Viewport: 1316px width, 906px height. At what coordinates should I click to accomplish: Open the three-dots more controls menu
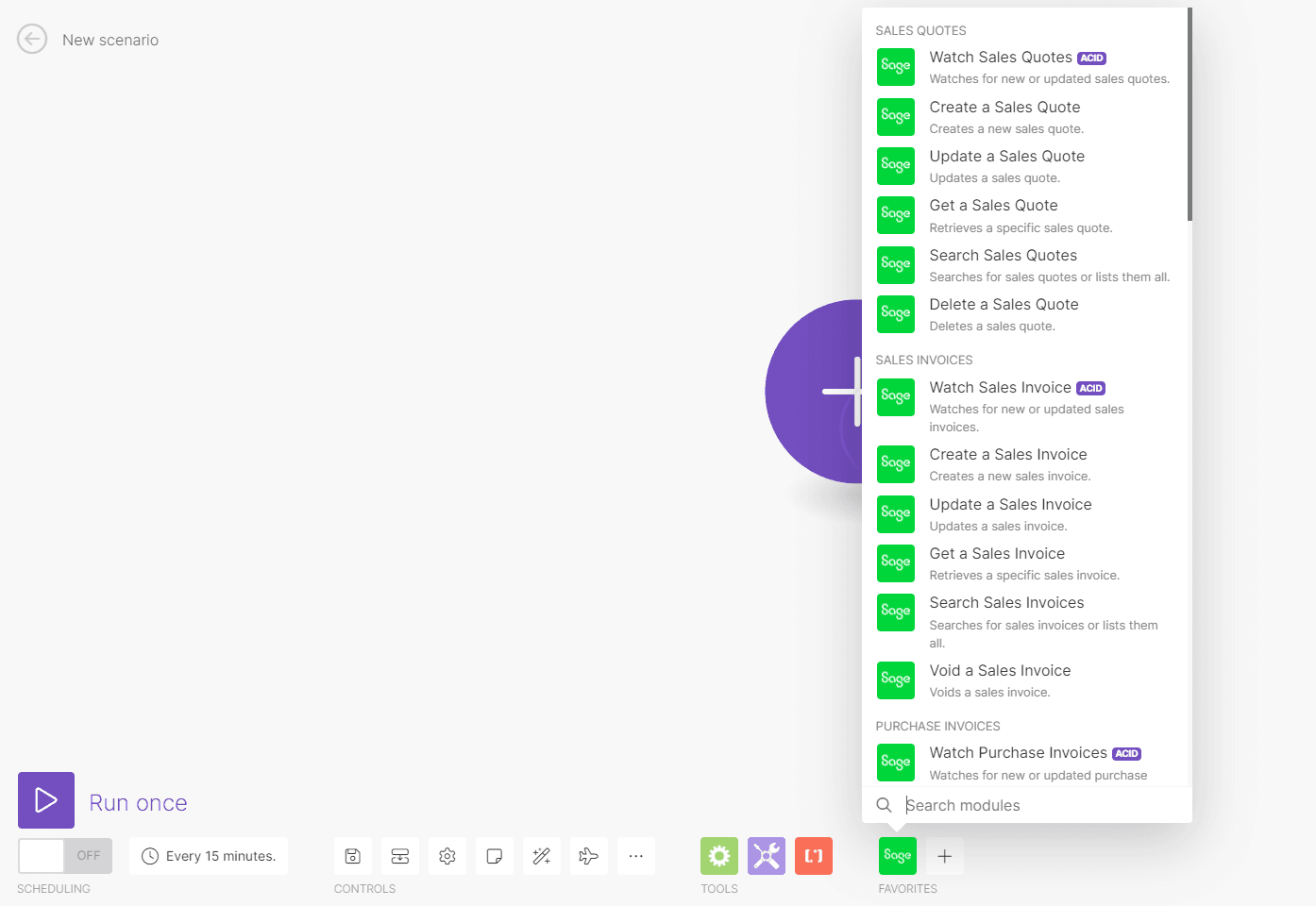coord(636,855)
